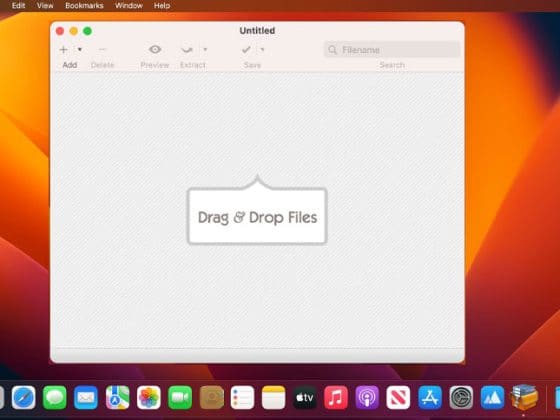Screen dimensions: 560x420
Task: Open the Bookmarks menu
Action: coord(84,6)
